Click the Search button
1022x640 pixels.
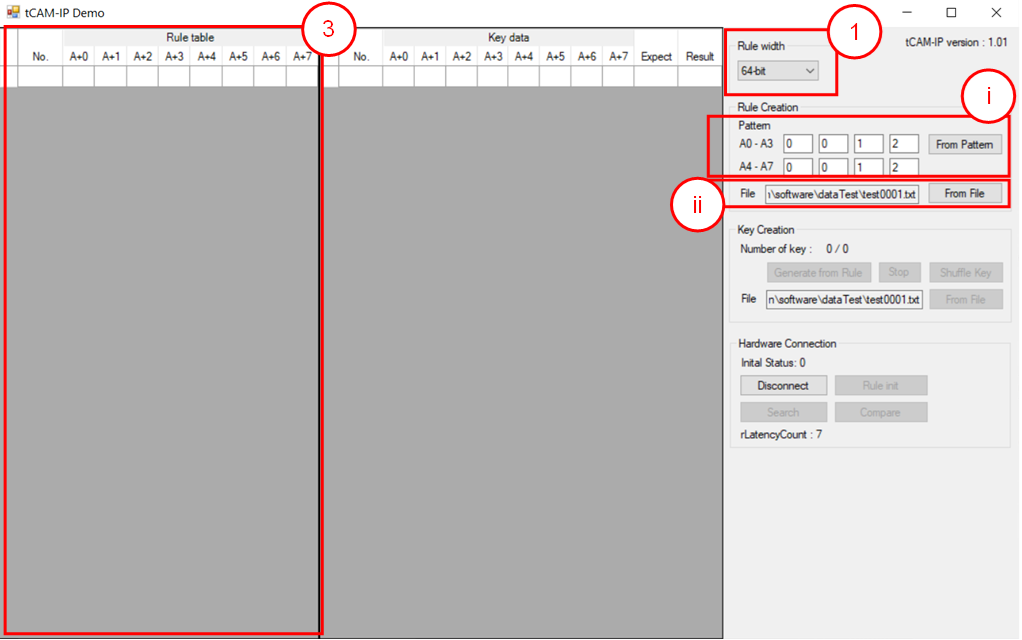[783, 412]
